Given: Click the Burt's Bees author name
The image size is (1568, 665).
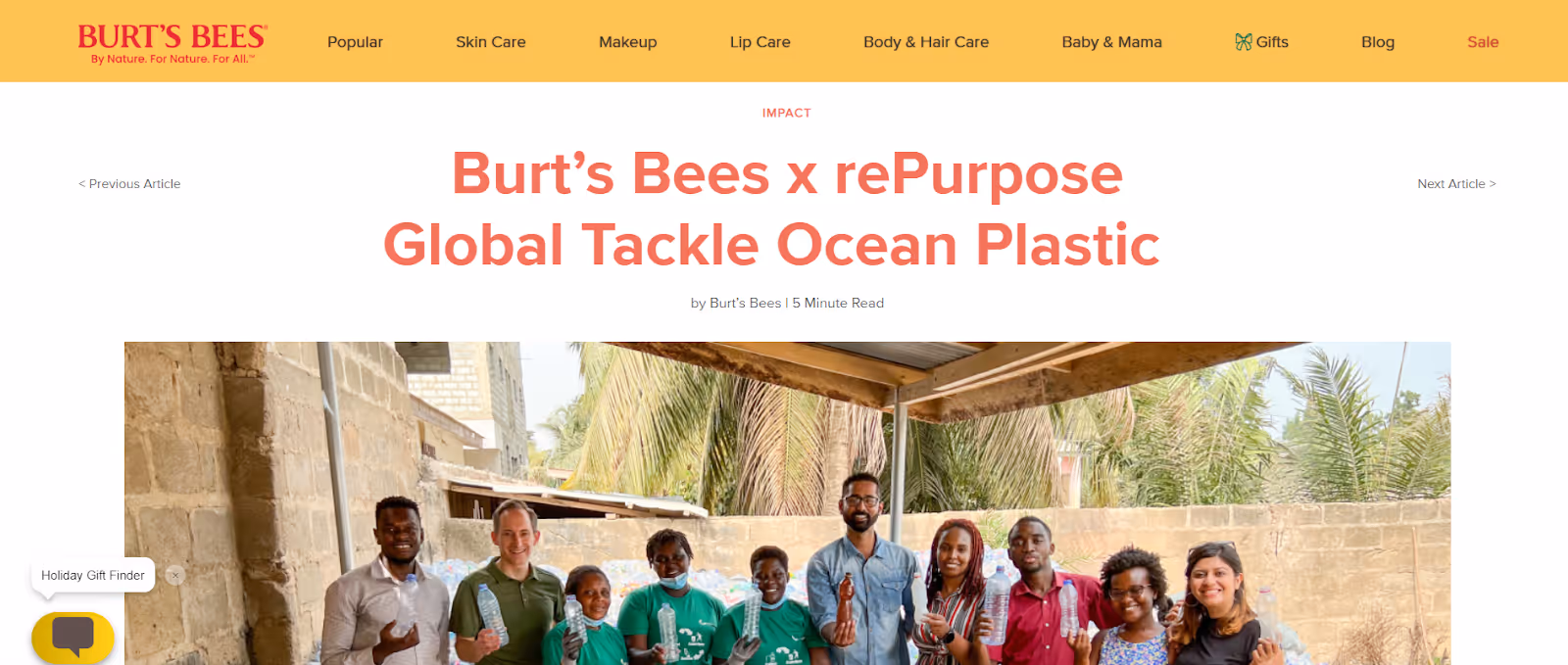Looking at the screenshot, I should (746, 304).
